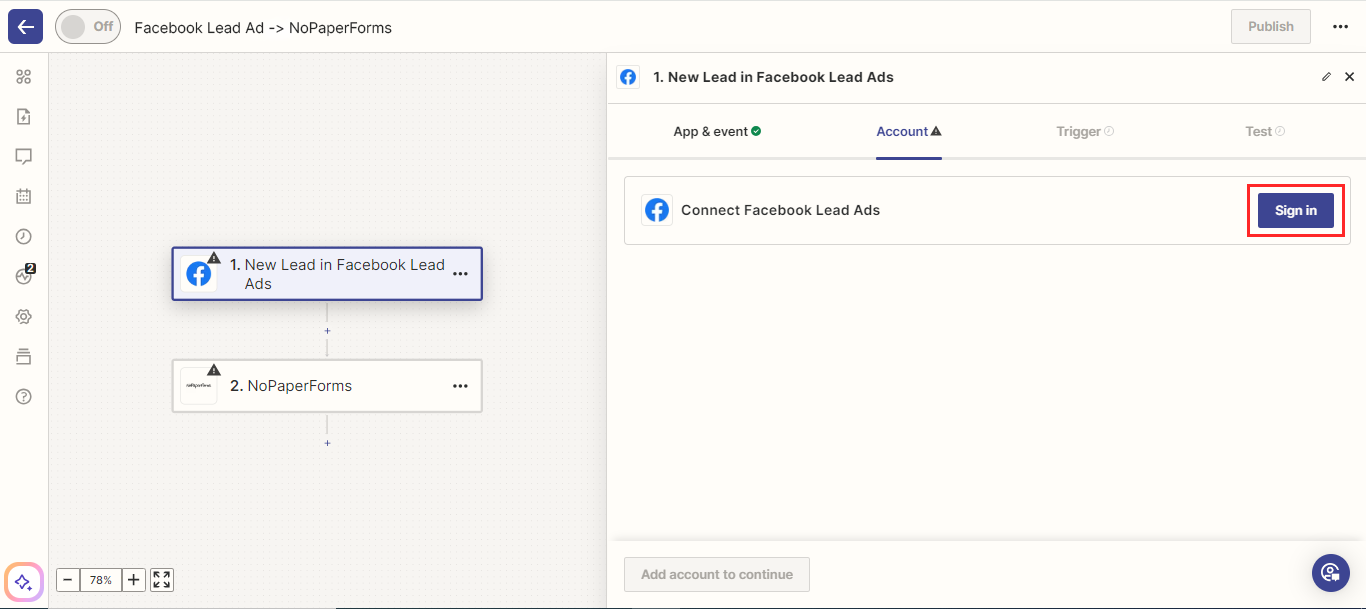Viewport: 1366px width, 609px height.
Task: Open the Zap file details sidebar icon
Action: 24,117
